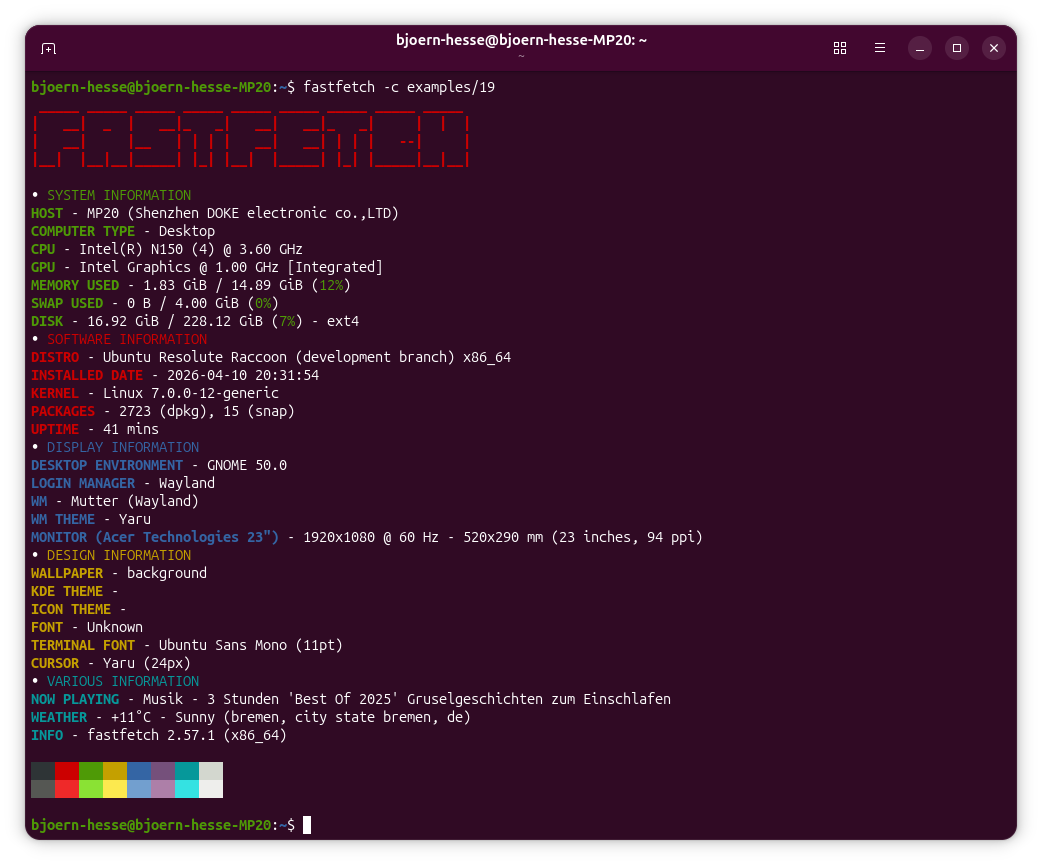Click the light gray color block
Image resolution: width=1042 pixels, height=865 pixels.
pos(211,771)
